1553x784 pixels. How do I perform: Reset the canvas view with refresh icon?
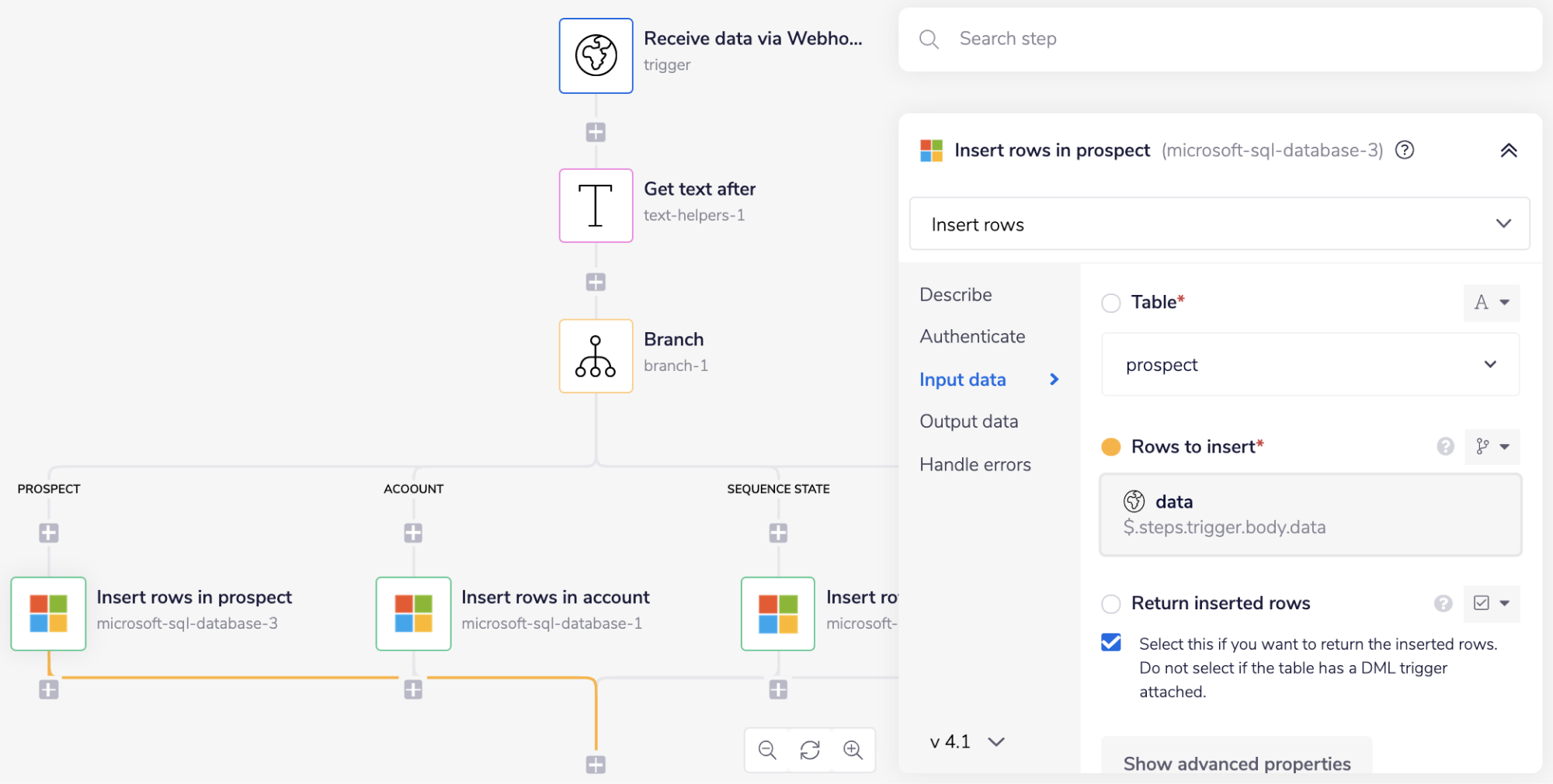tap(810, 750)
